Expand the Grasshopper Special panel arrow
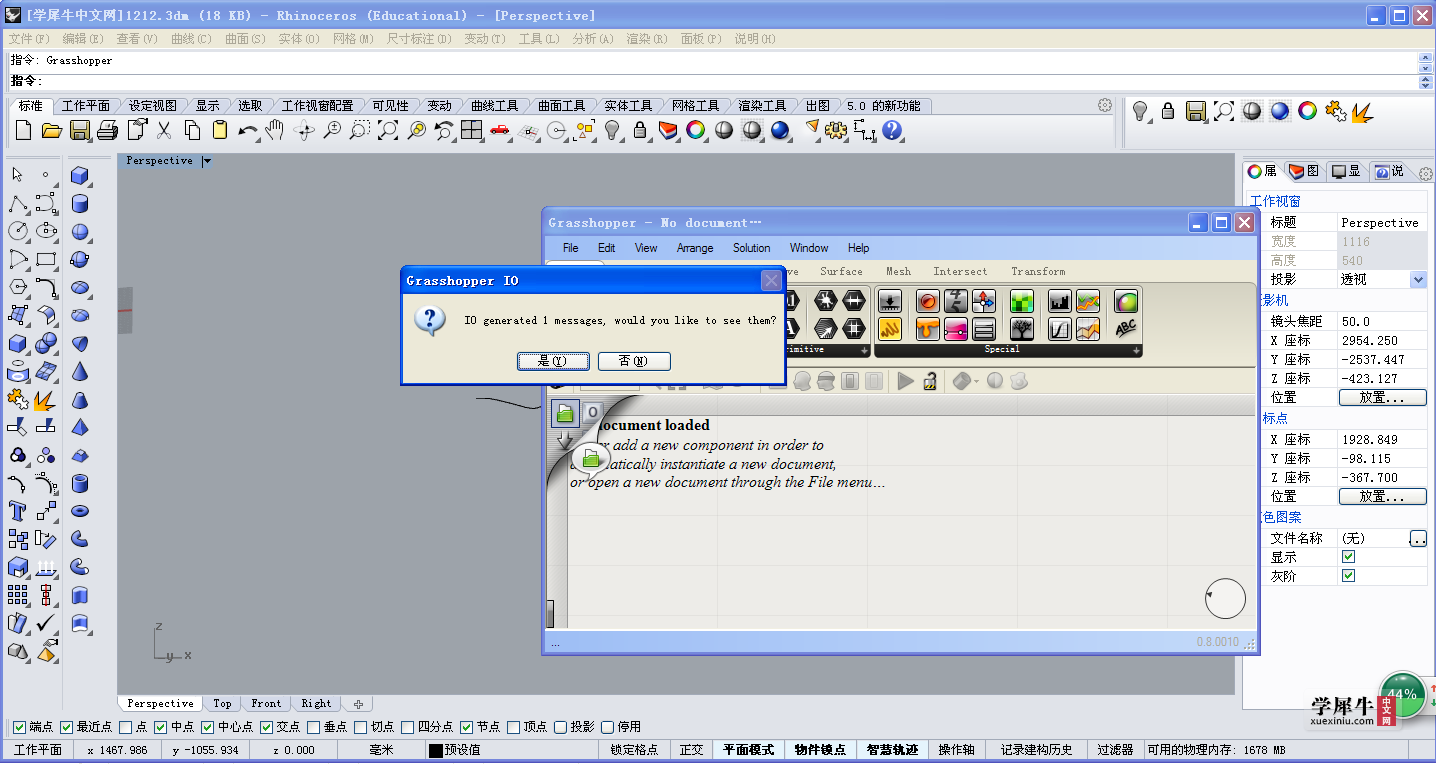This screenshot has height=764, width=1436. 1136,350
